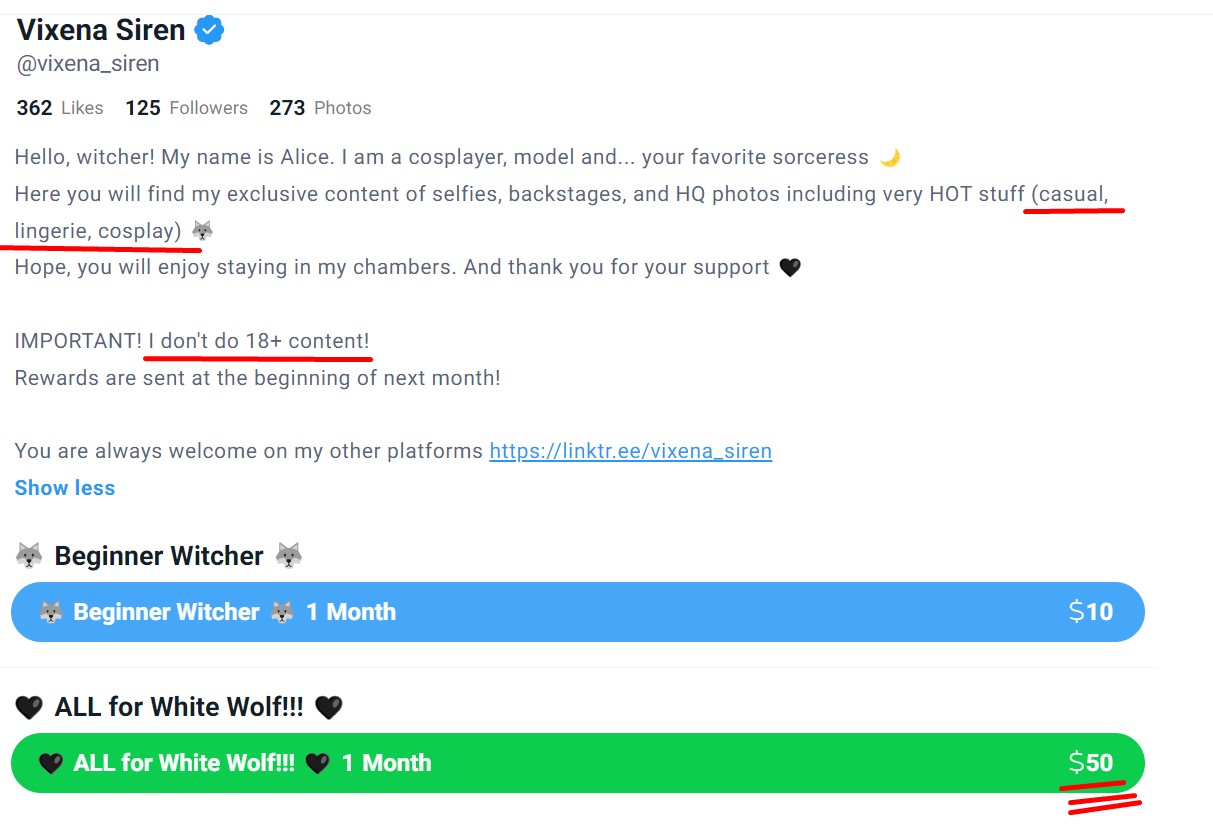1213x825 pixels.
Task: Open the 273 Photos section
Action: pyautogui.click(x=320, y=108)
